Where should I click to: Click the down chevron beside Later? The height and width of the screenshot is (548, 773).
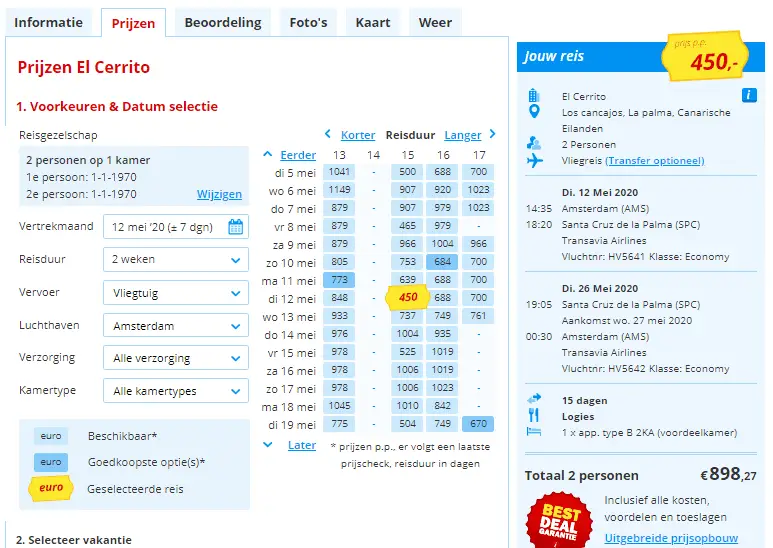tap(268, 445)
